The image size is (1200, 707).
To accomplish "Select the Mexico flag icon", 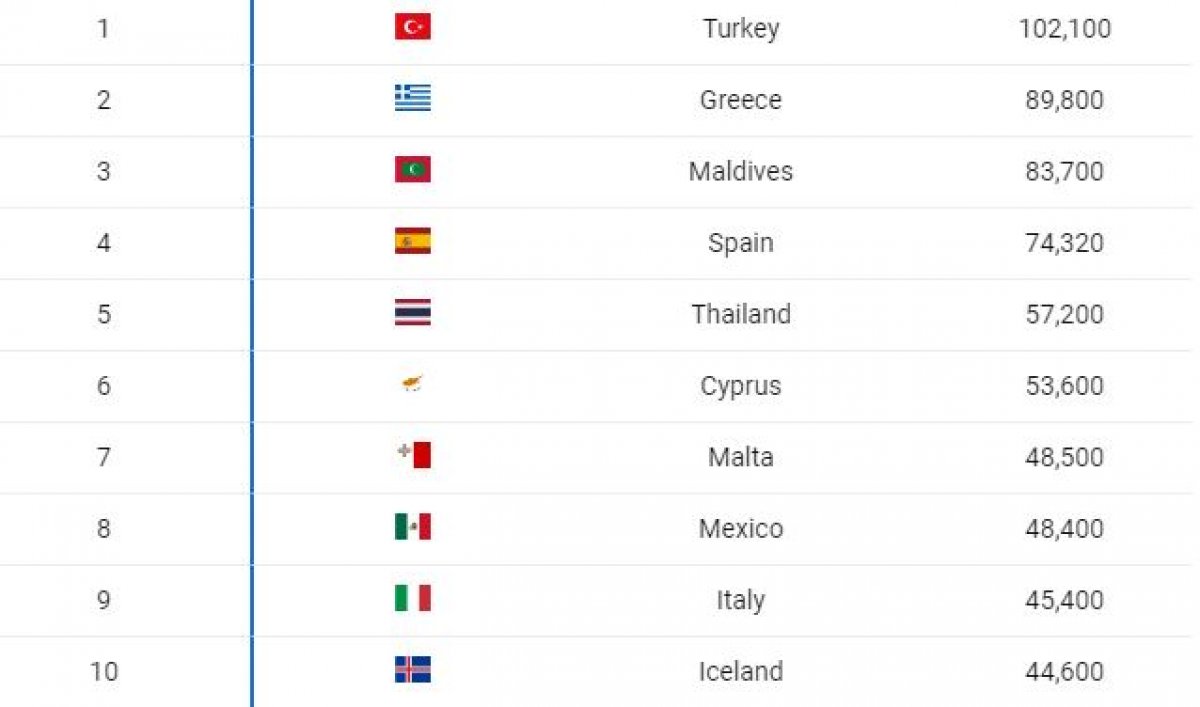I will click(412, 527).
